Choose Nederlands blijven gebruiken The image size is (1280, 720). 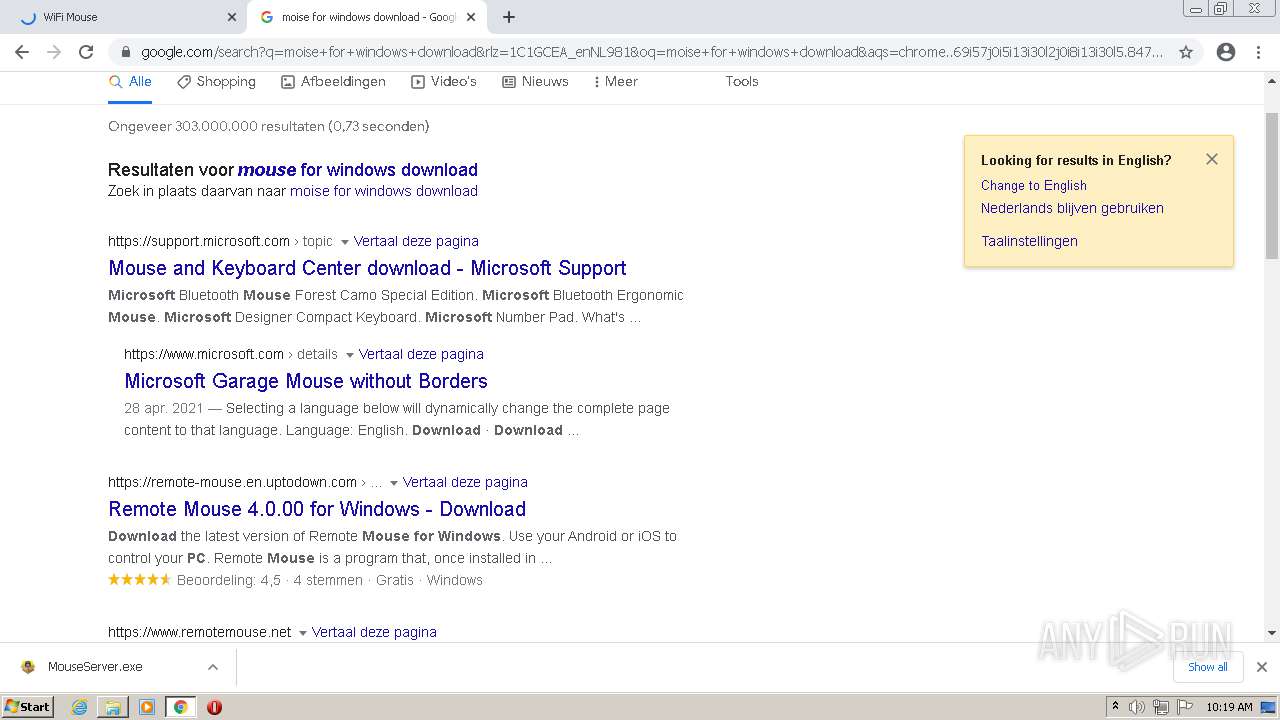tap(1072, 208)
